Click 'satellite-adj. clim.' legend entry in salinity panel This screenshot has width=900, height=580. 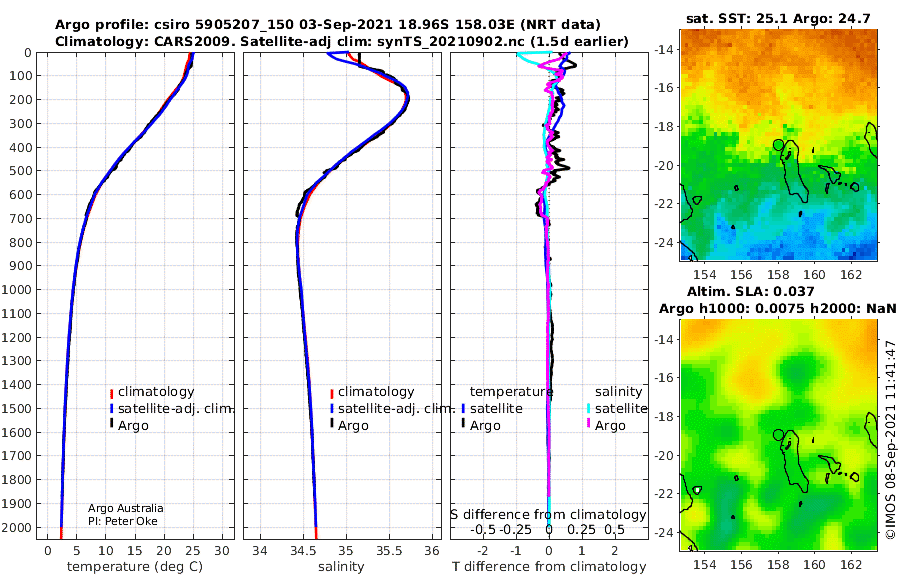(396, 409)
